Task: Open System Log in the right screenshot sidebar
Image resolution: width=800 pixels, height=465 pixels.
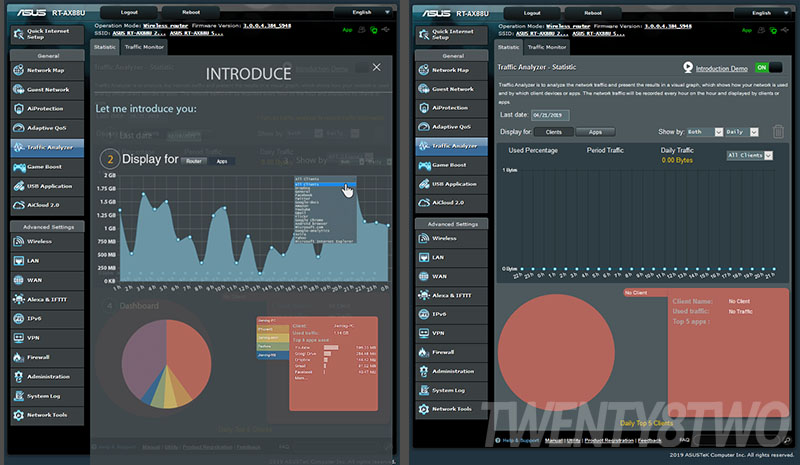Action: click(x=452, y=390)
